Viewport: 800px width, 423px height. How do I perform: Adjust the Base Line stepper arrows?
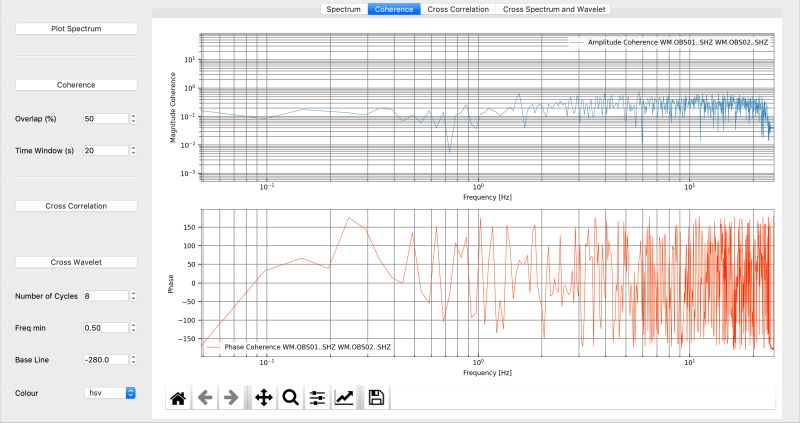point(133,360)
